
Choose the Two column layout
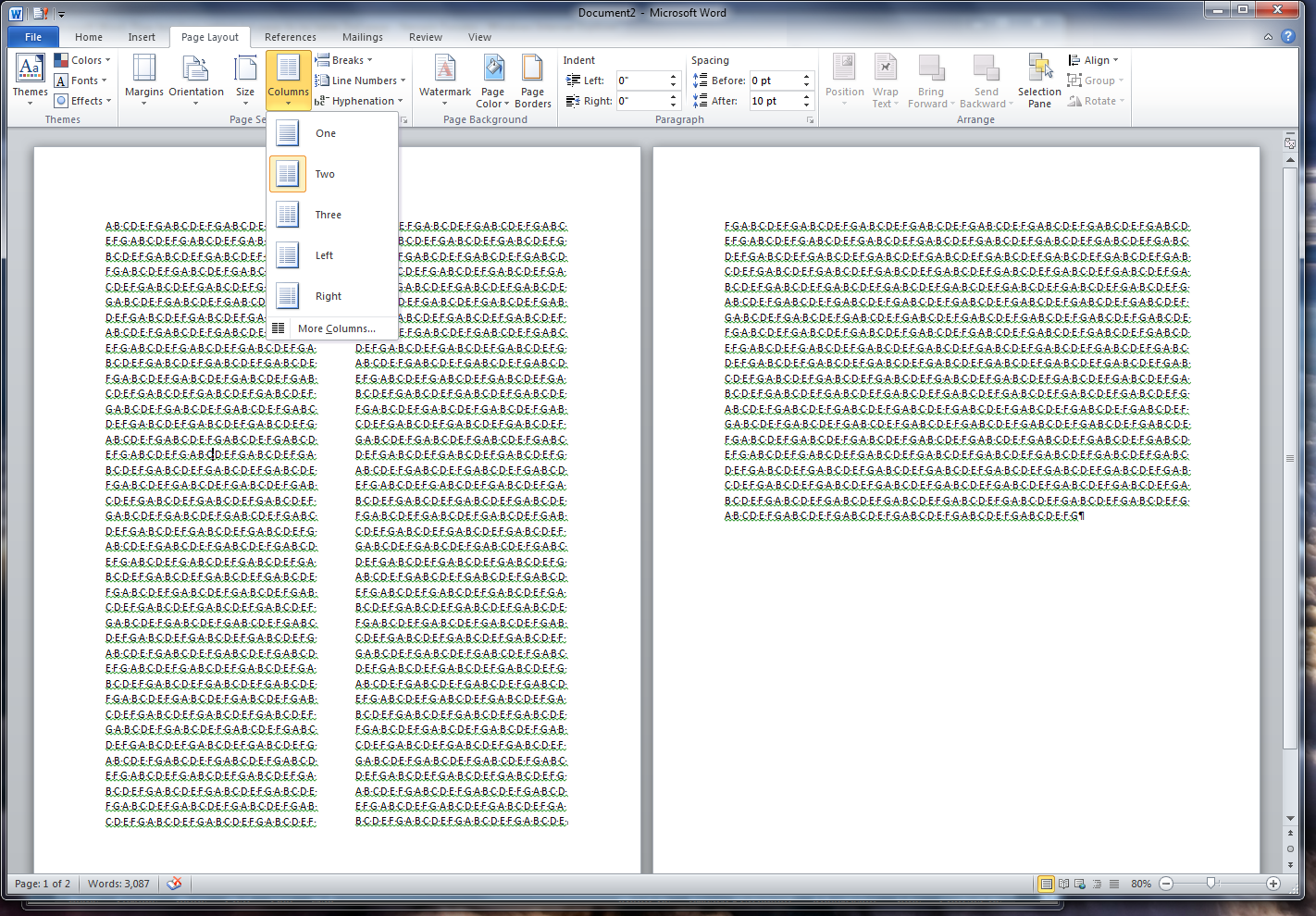(x=333, y=174)
